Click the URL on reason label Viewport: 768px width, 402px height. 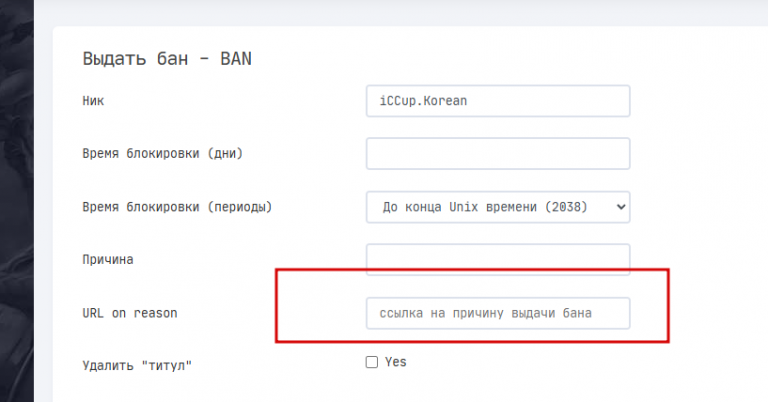(130, 313)
